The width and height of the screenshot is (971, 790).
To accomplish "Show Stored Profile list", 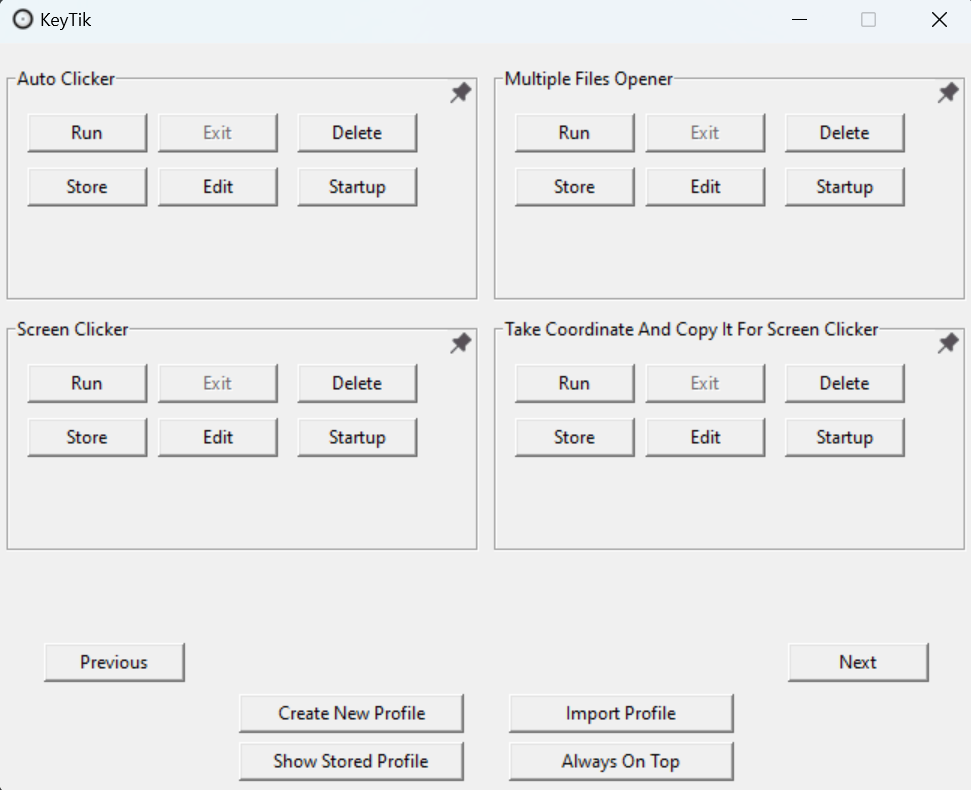I will coord(352,761).
